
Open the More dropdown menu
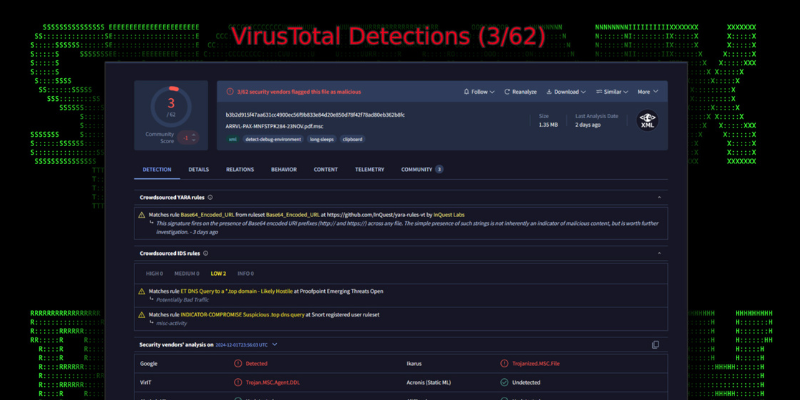[x=647, y=92]
